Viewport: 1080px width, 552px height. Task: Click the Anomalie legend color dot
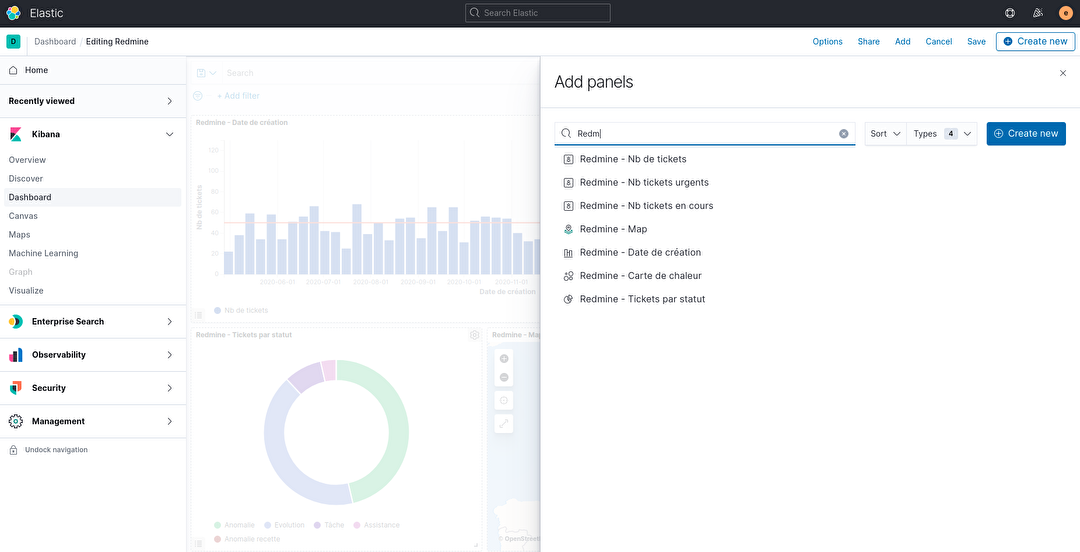click(218, 525)
